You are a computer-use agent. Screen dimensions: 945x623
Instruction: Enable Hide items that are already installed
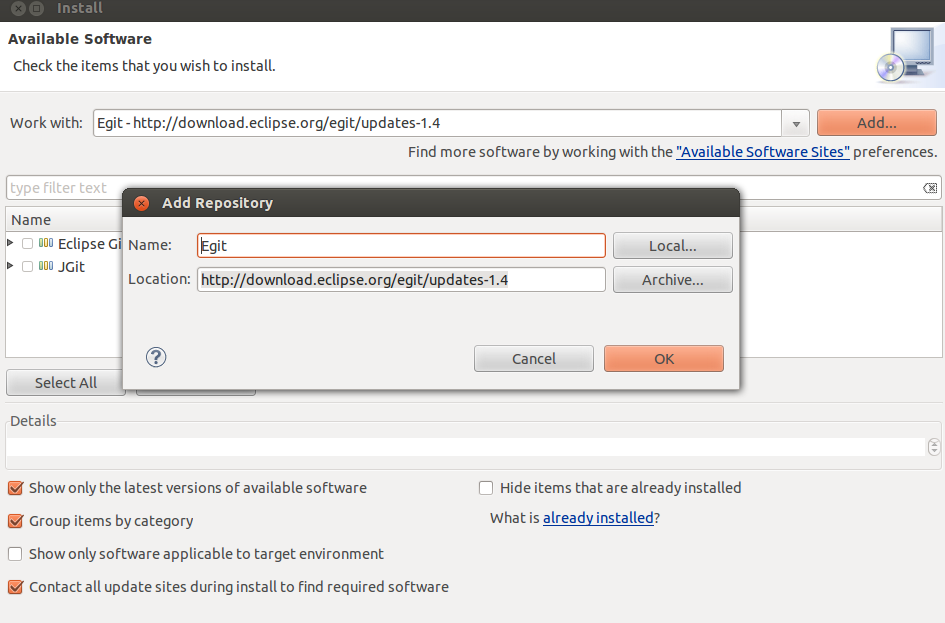pyautogui.click(x=486, y=487)
